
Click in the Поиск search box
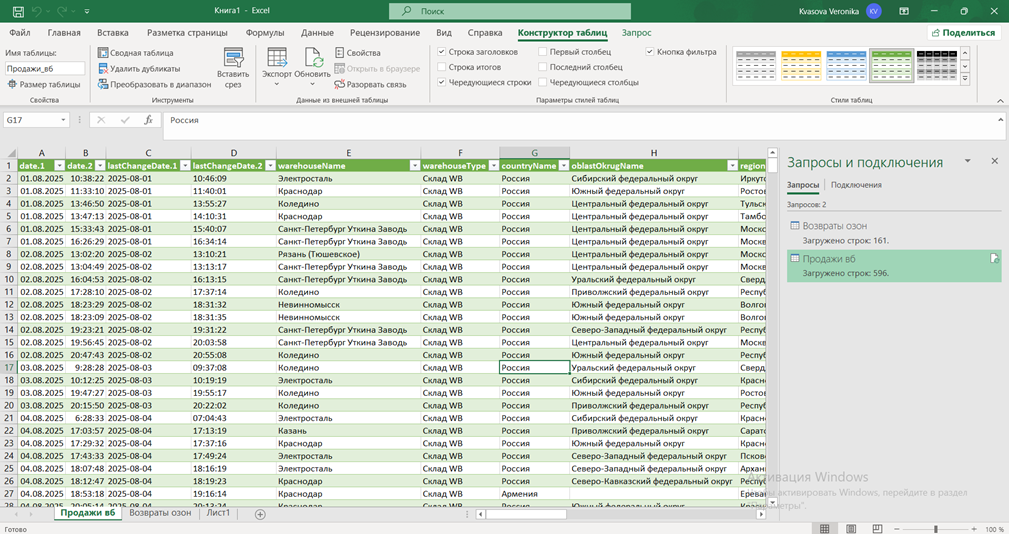510,11
